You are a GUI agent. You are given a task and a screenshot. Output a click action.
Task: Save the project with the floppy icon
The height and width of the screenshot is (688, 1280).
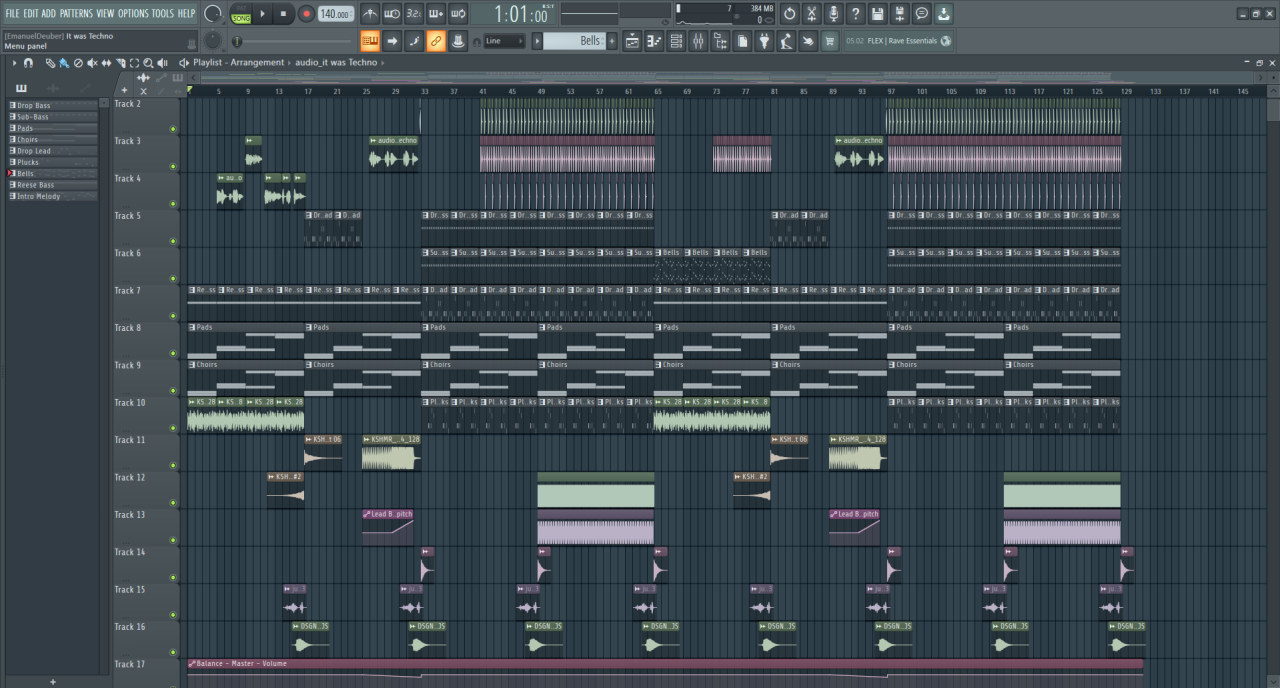(x=878, y=14)
